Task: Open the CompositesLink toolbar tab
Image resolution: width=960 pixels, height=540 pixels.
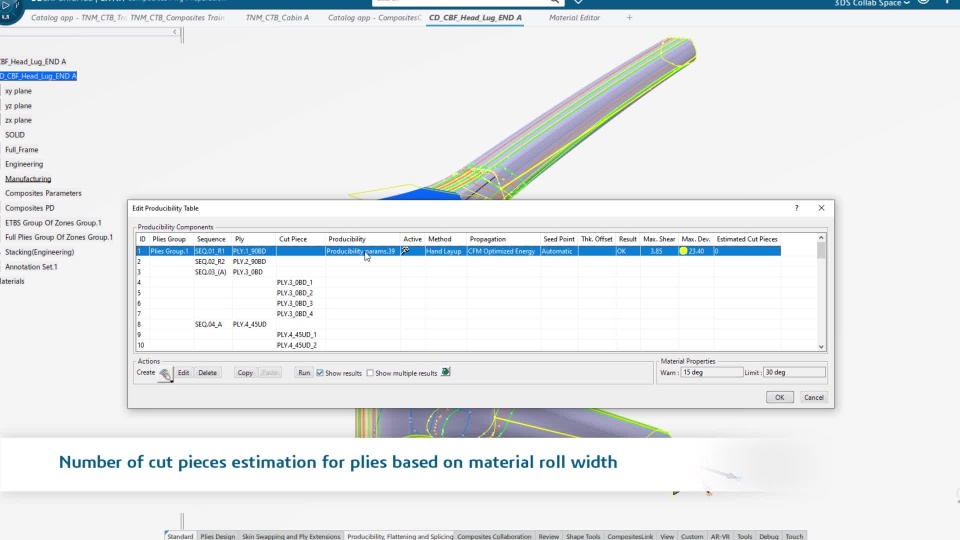Action: point(630,536)
